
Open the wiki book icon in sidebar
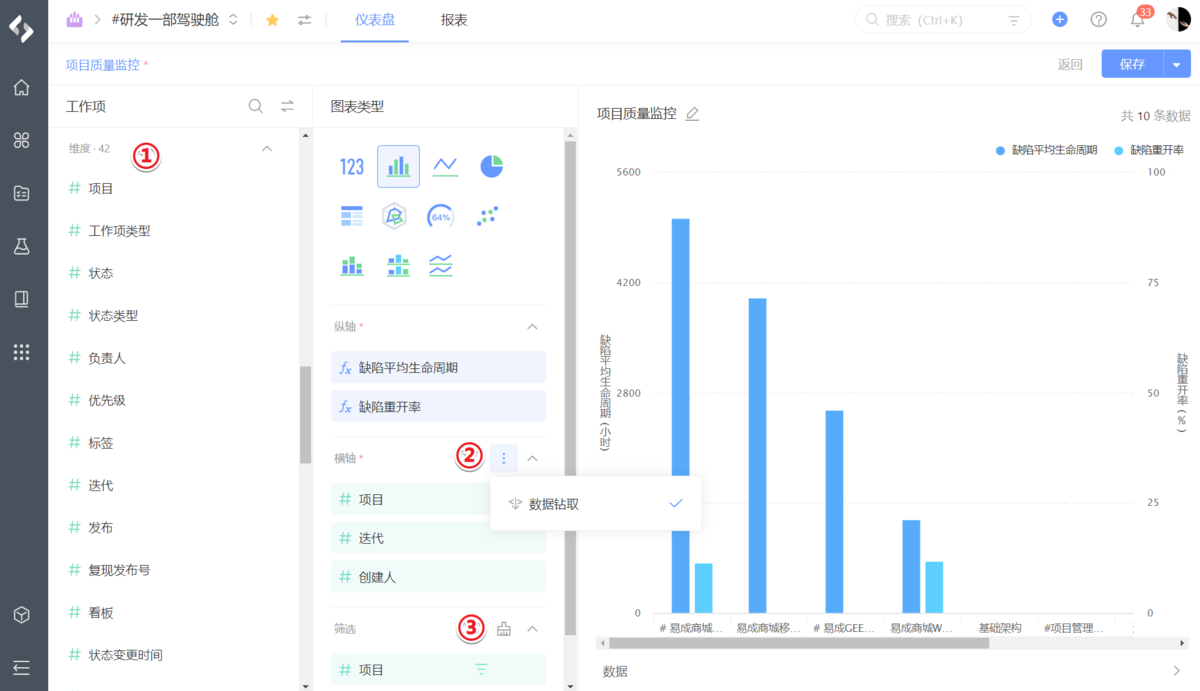pos(22,299)
